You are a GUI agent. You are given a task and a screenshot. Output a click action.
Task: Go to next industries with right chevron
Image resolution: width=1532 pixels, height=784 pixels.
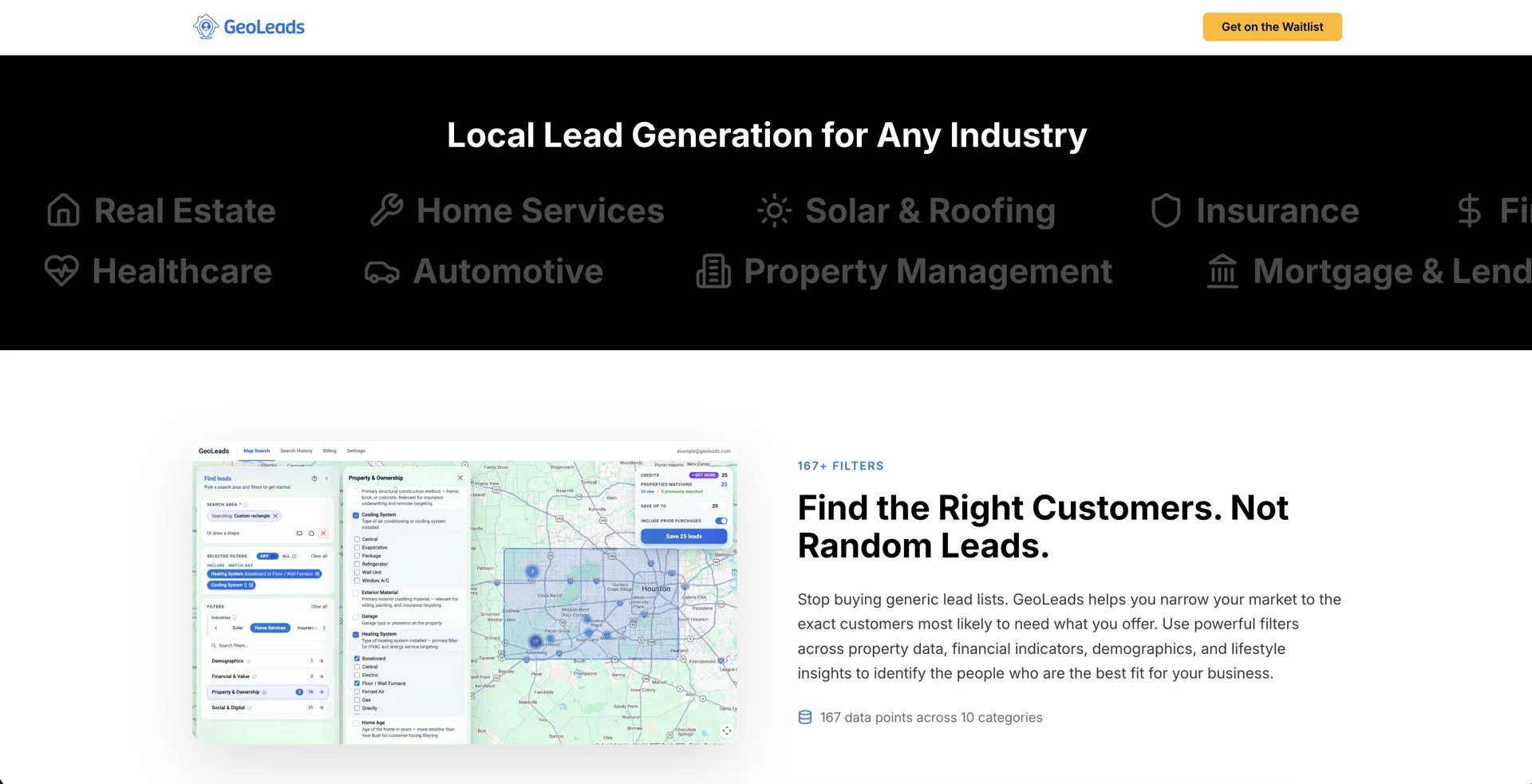(x=324, y=628)
